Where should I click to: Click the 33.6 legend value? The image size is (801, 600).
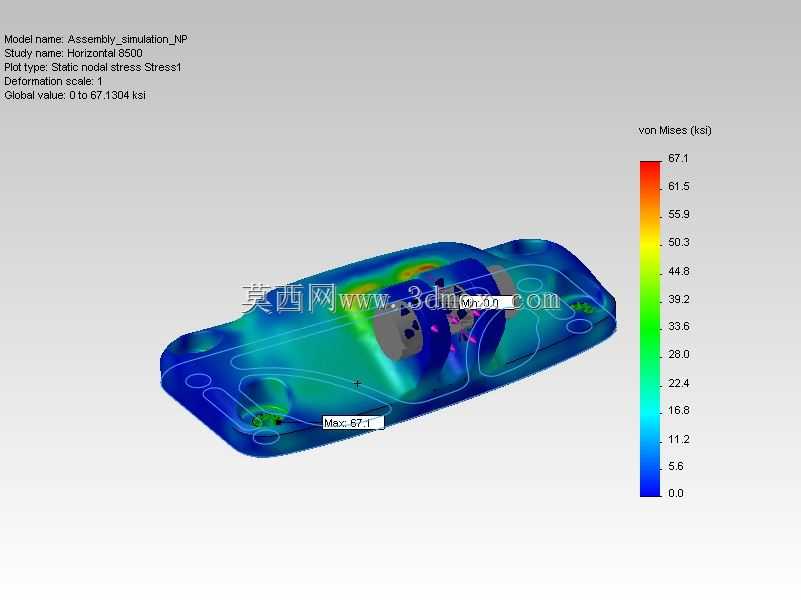coord(679,326)
